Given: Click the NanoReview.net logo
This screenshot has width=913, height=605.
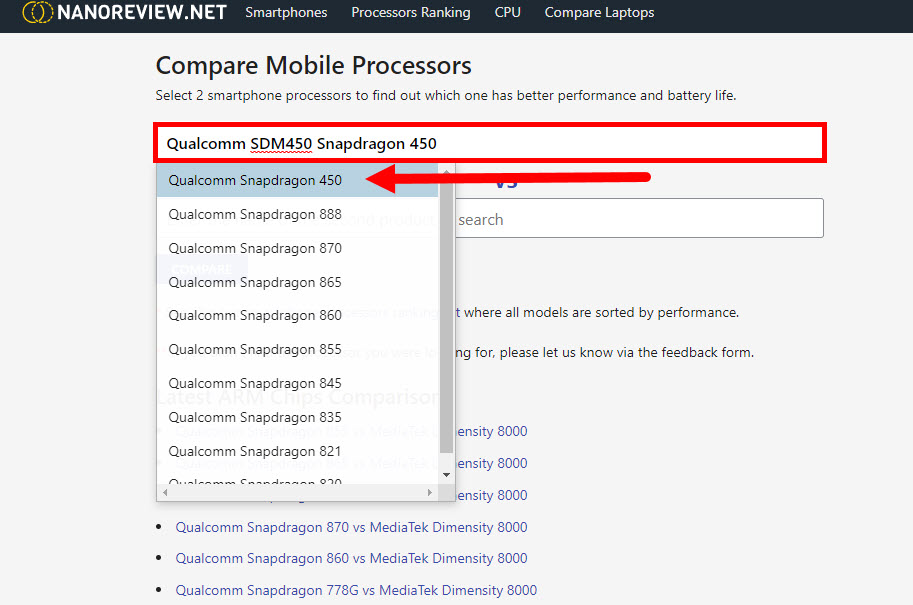Looking at the screenshot, I should point(124,12).
